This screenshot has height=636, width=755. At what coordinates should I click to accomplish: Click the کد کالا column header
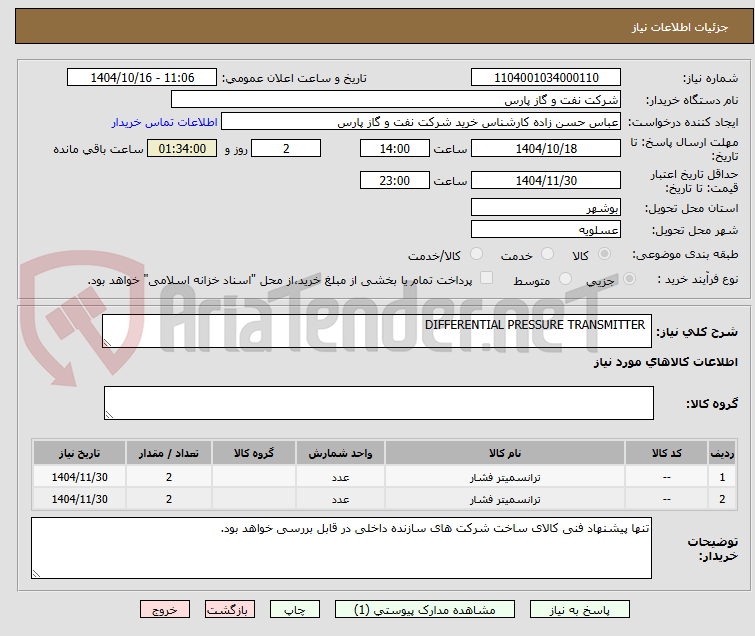[x=666, y=453]
